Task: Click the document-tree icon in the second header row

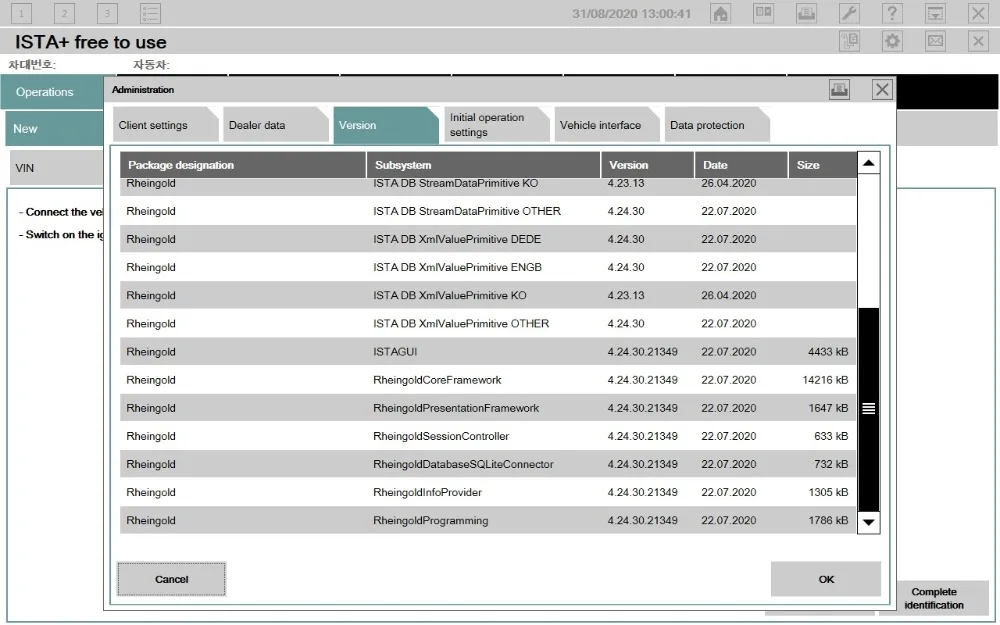Action: point(849,41)
